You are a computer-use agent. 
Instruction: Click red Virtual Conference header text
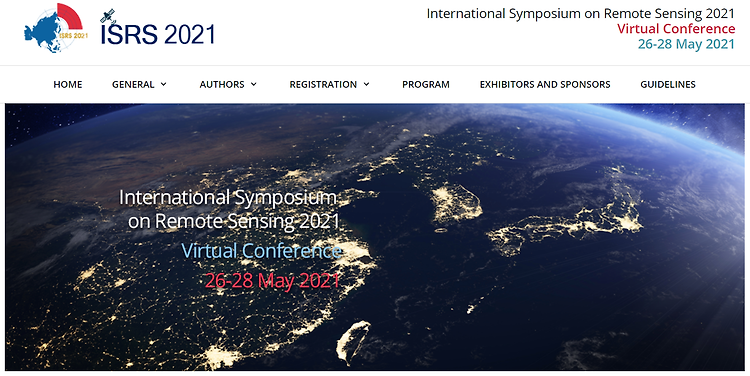pyautogui.click(x=676, y=29)
